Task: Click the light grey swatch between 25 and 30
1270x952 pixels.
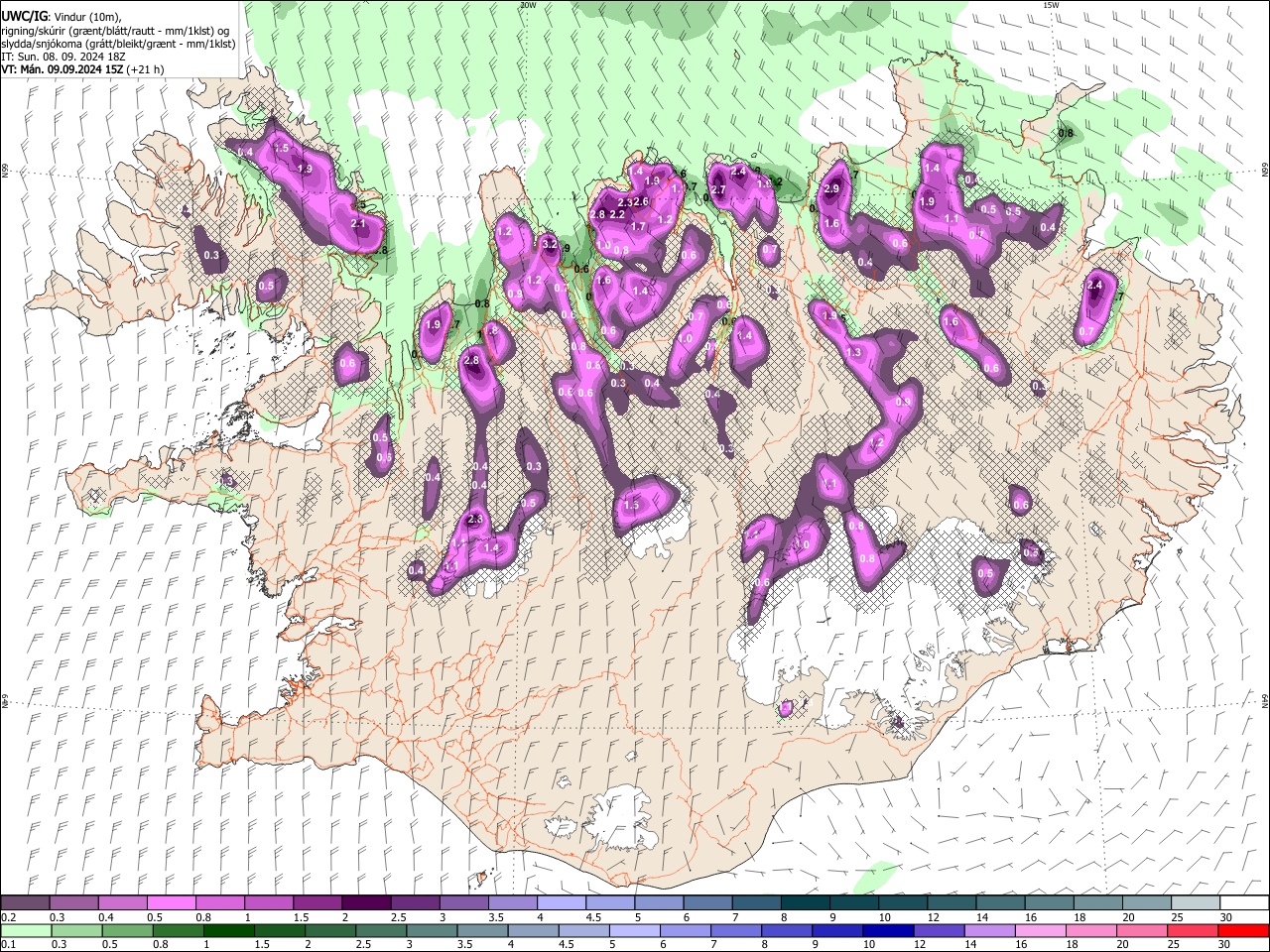Action: tap(1194, 902)
